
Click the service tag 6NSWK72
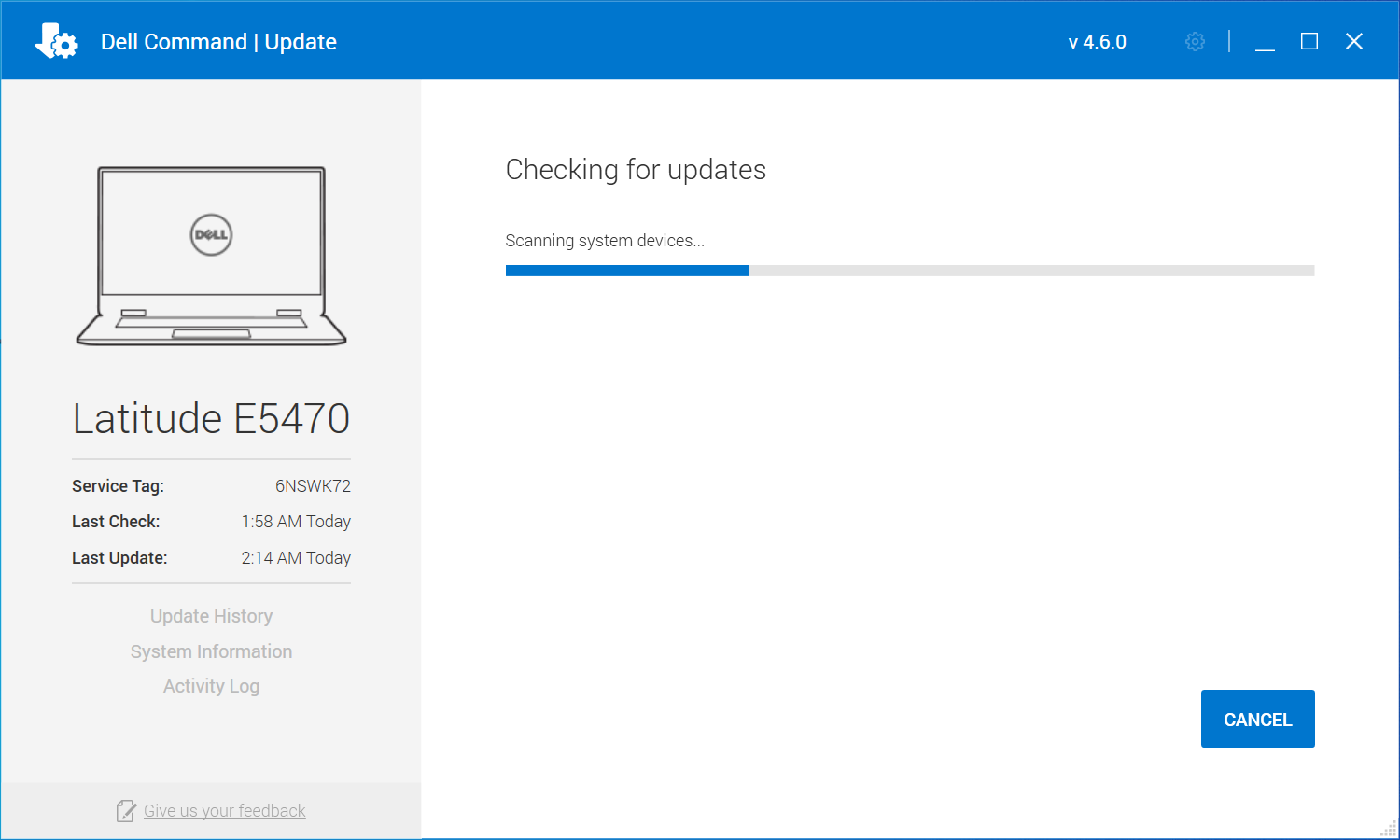pyautogui.click(x=313, y=486)
